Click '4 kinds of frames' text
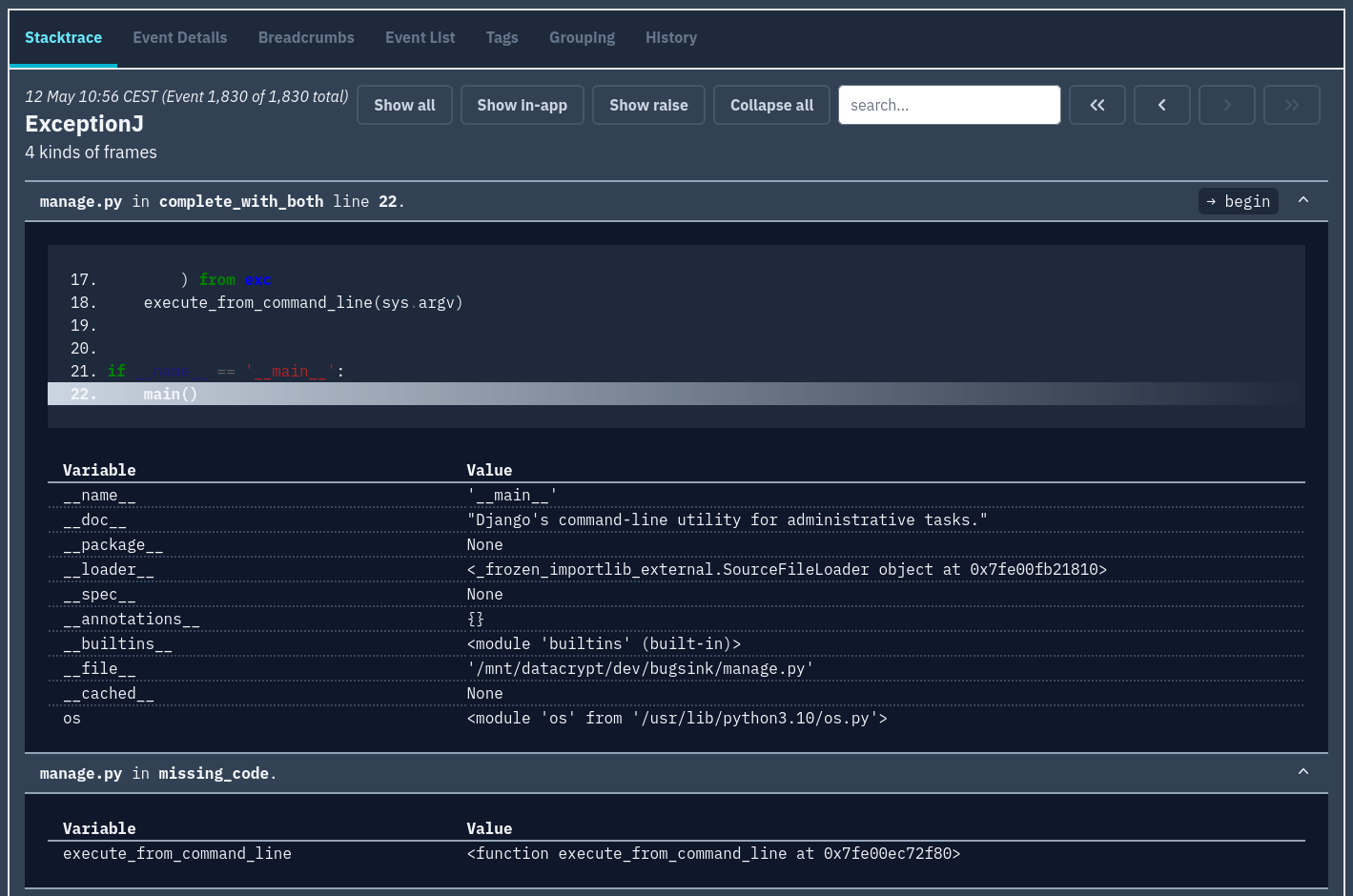Image resolution: width=1353 pixels, height=896 pixels. coord(91,153)
